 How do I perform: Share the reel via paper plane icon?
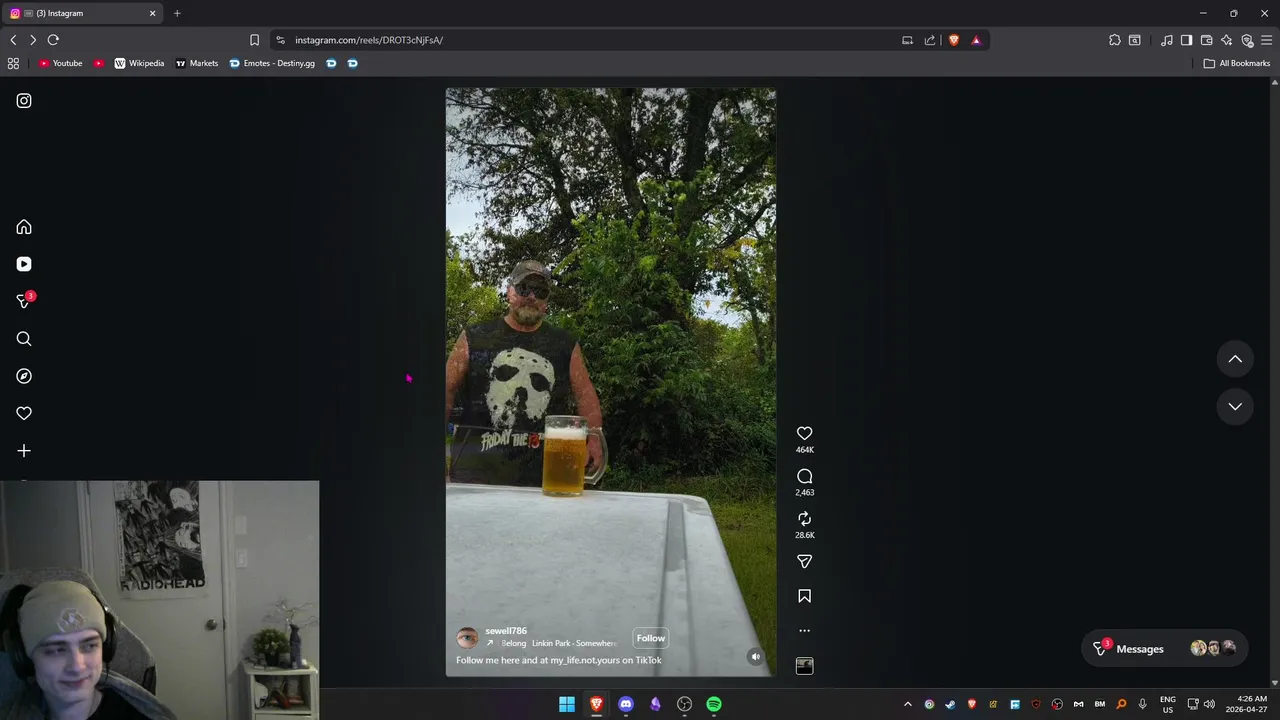coord(804,561)
